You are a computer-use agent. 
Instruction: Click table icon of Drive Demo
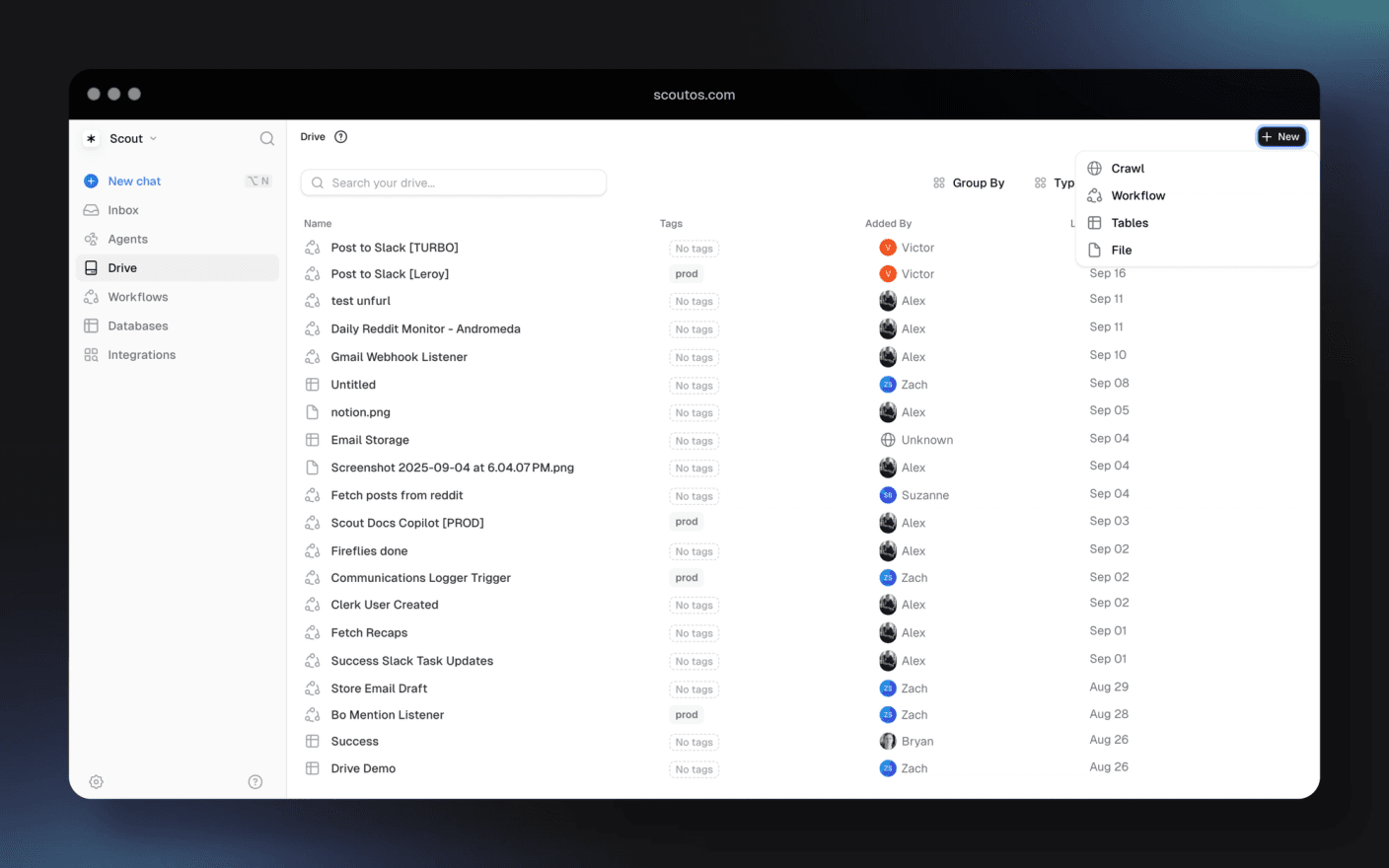point(313,768)
